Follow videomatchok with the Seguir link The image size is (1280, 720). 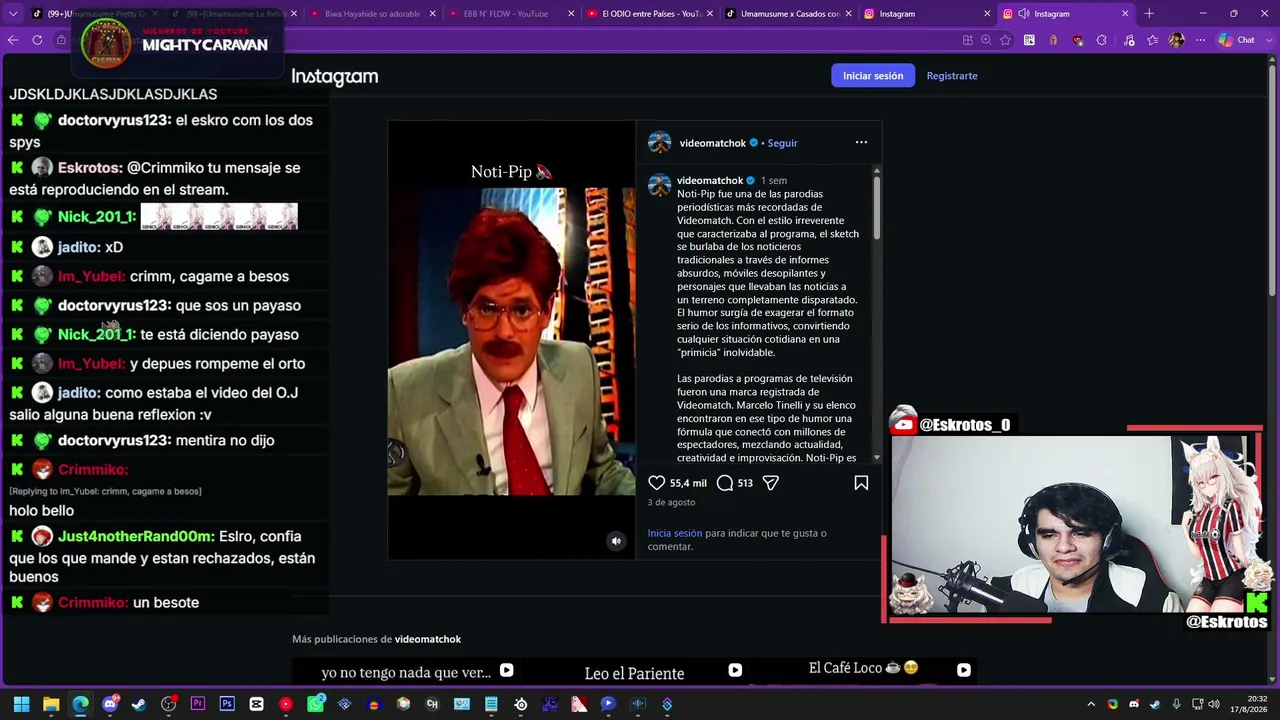coord(782,143)
